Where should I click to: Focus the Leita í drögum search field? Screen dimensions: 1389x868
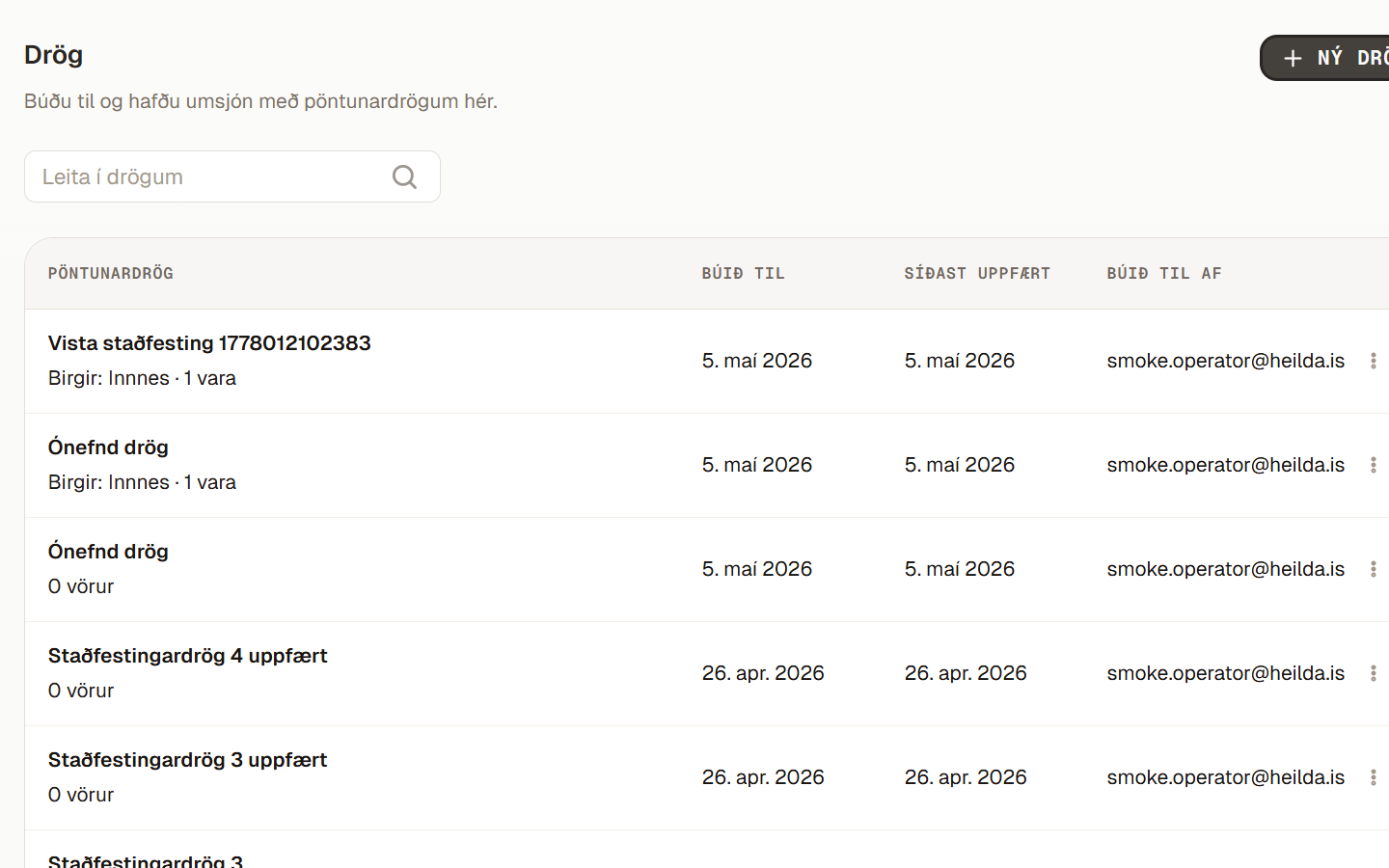(232, 176)
